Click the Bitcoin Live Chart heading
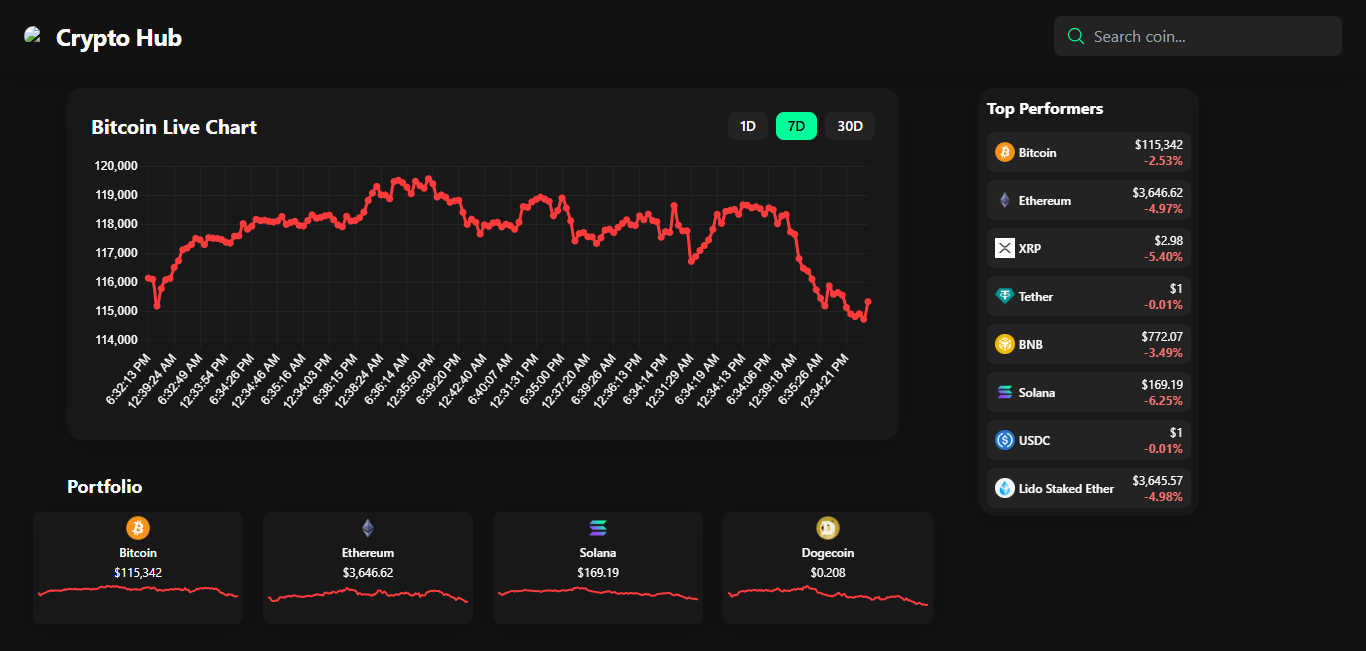1366x651 pixels. [x=174, y=127]
